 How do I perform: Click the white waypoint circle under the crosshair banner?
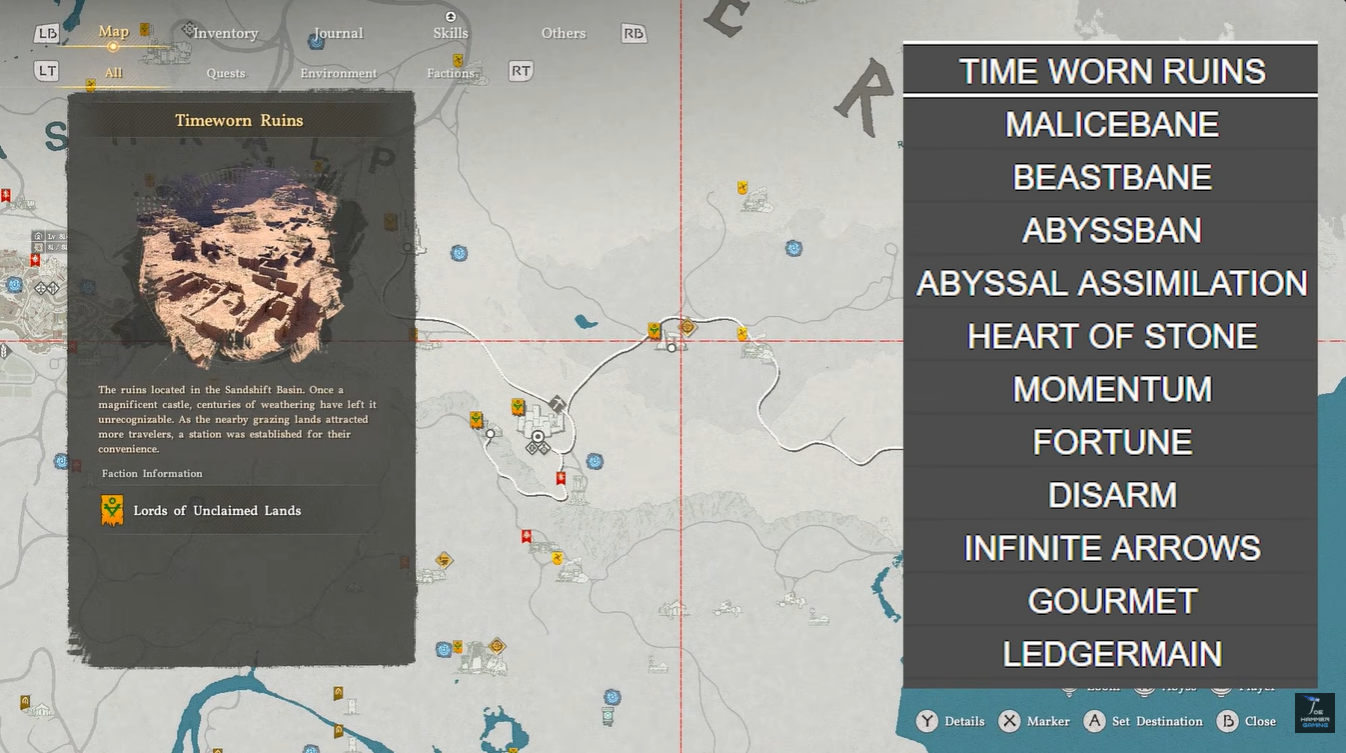[672, 348]
